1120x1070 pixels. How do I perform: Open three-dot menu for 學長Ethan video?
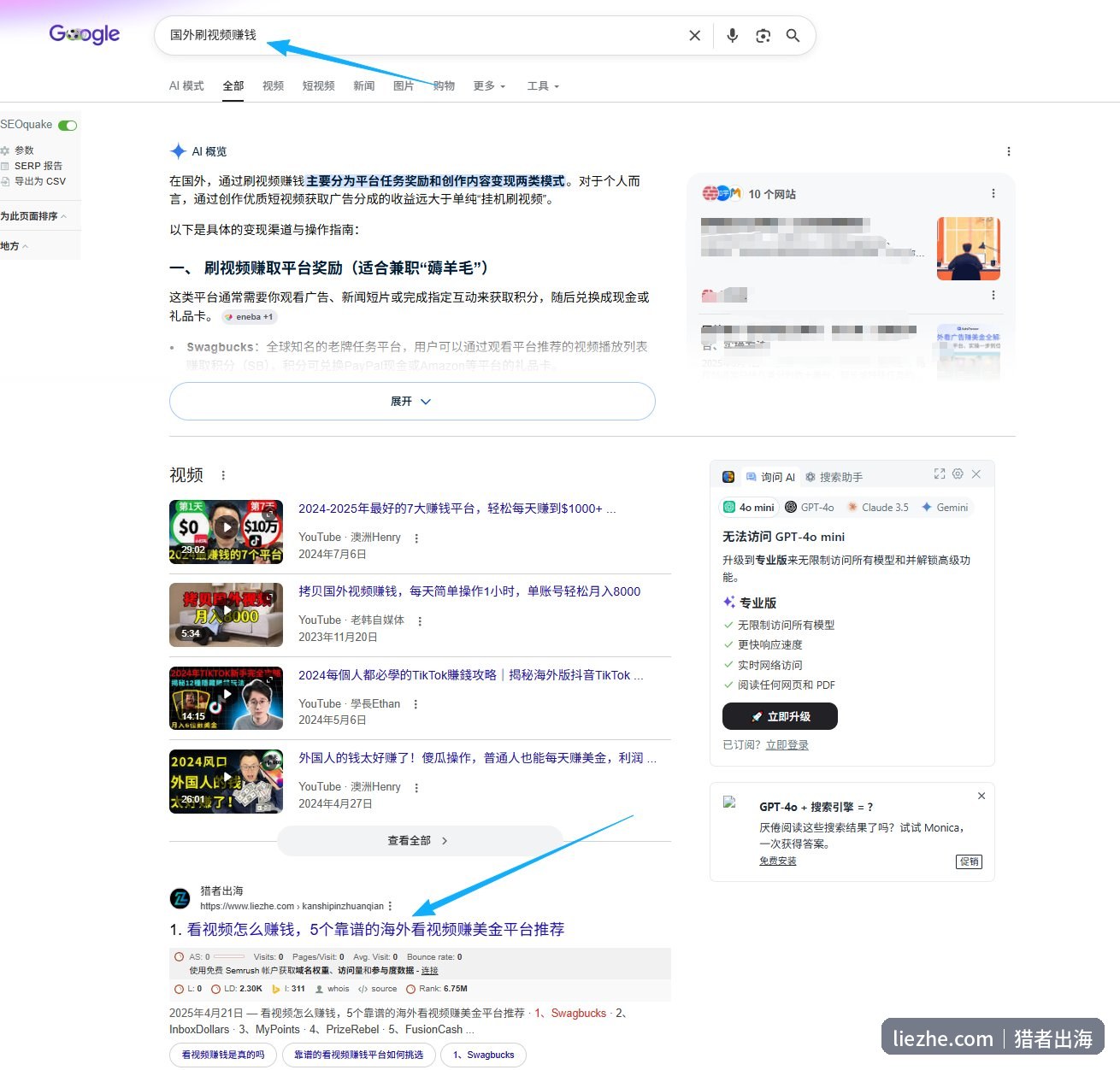pyautogui.click(x=416, y=704)
